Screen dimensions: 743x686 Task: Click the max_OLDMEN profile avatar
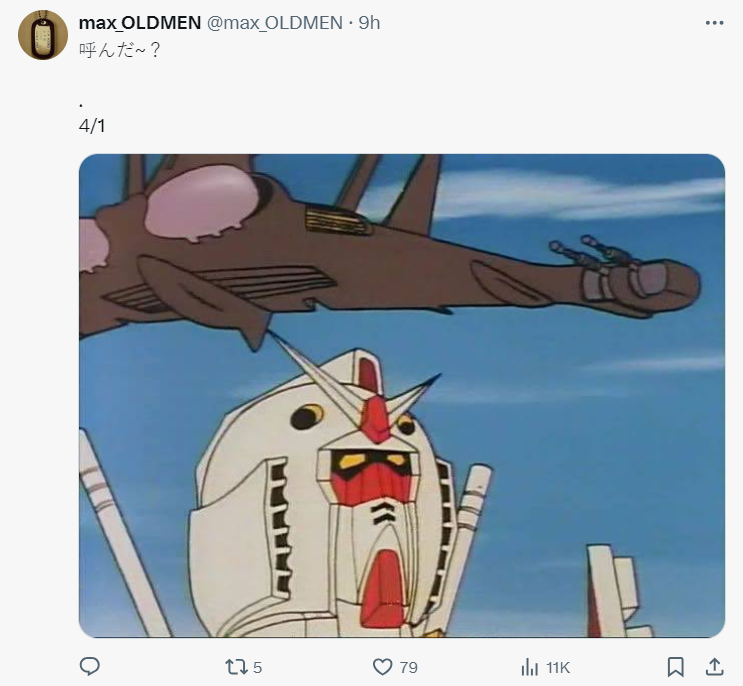pos(43,35)
